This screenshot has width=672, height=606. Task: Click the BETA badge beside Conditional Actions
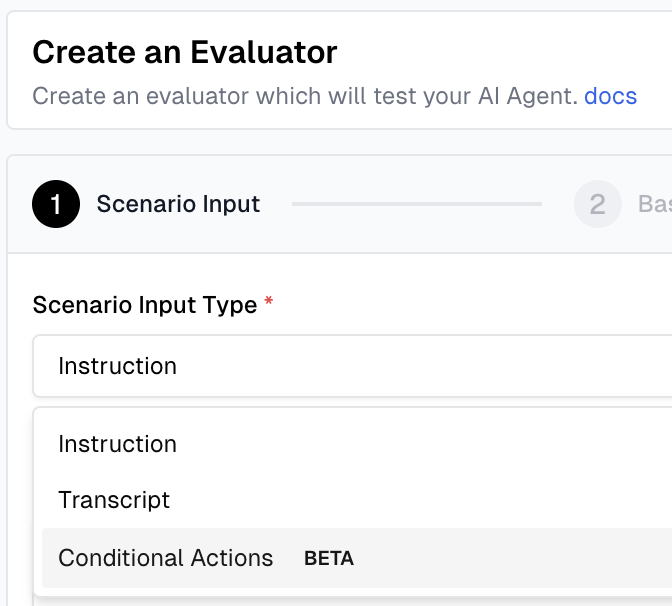tap(329, 559)
